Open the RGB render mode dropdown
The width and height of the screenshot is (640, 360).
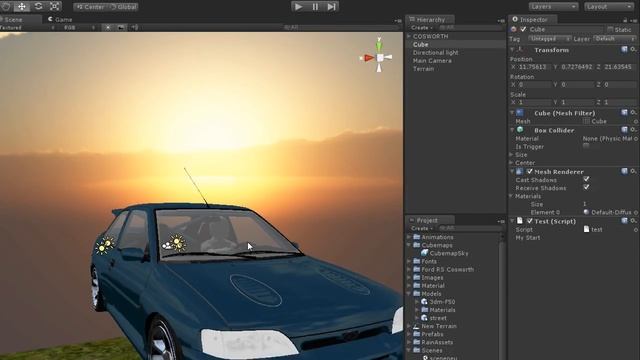click(x=78, y=28)
